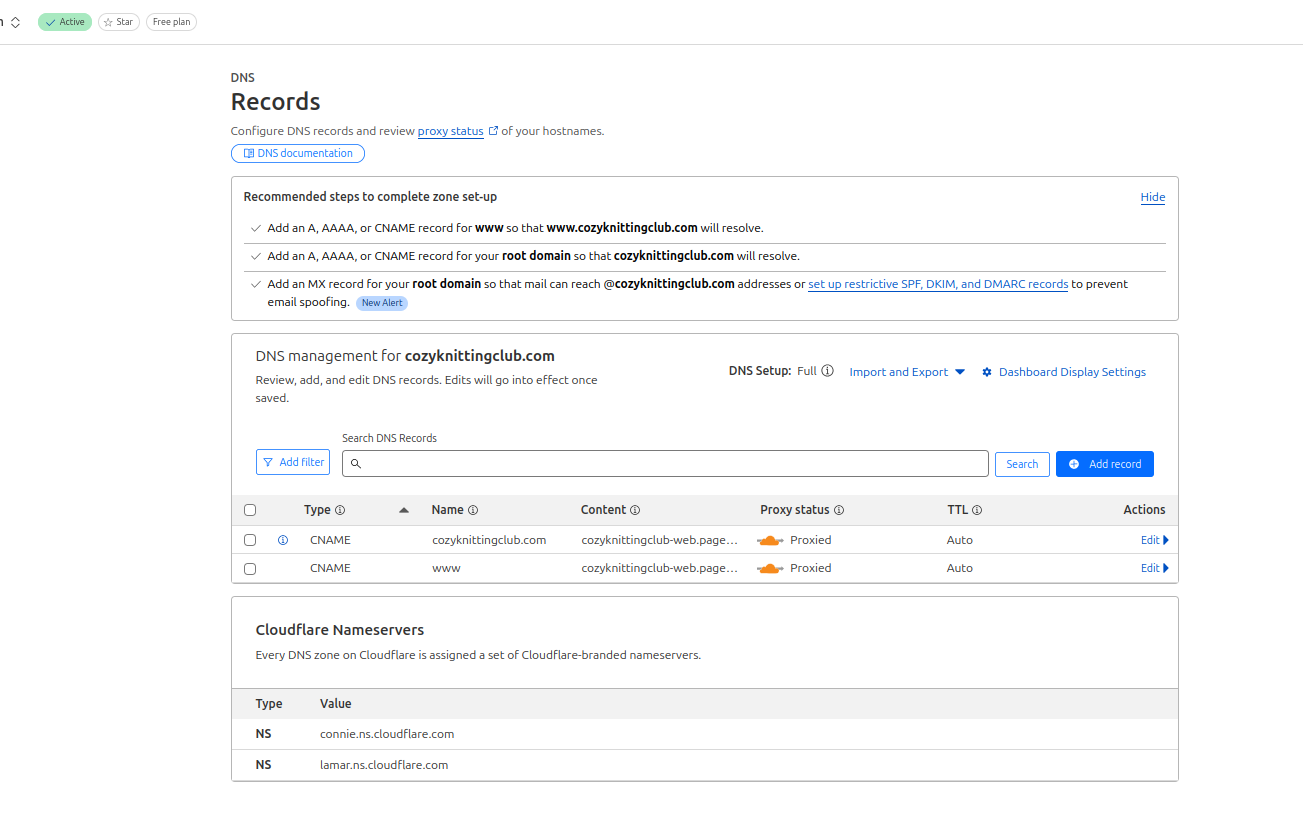Click the connie.ns.cloudflare.com nameserver value
Viewport: 1303px width, 813px height.
point(387,734)
